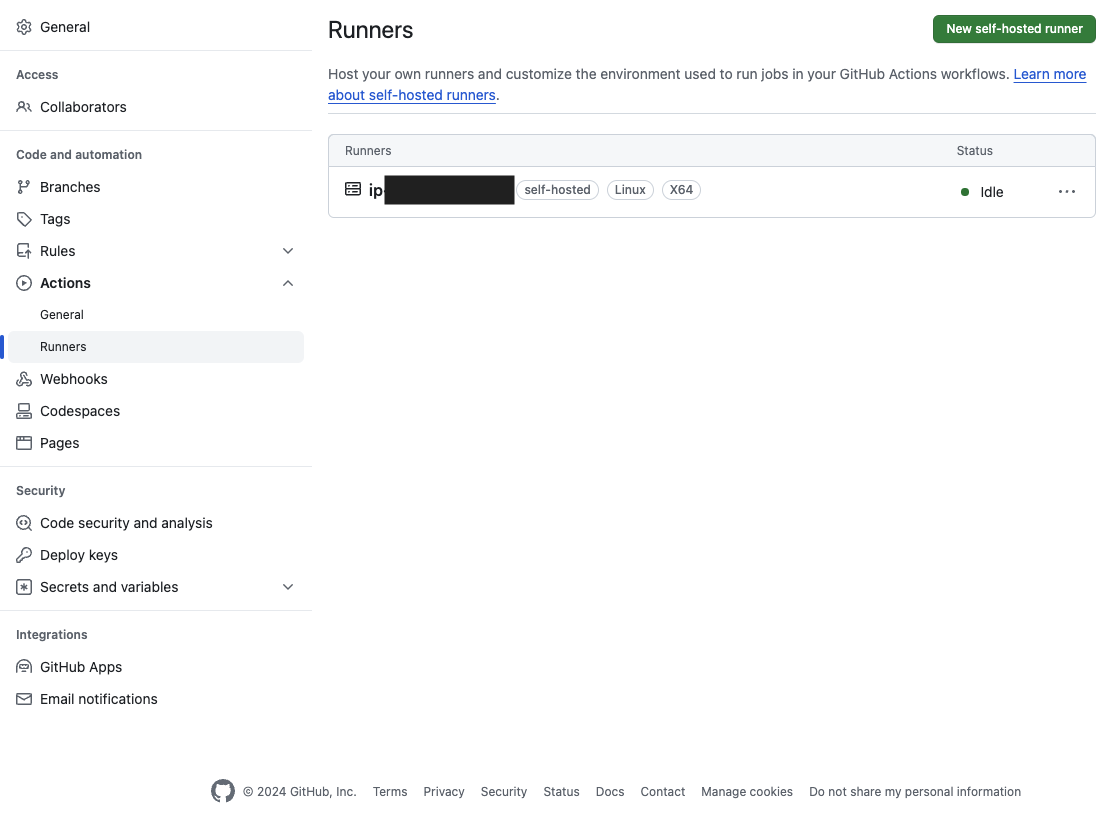The height and width of the screenshot is (815, 1111).
Task: Click Manage cookies in footer
Action: pyautogui.click(x=747, y=792)
